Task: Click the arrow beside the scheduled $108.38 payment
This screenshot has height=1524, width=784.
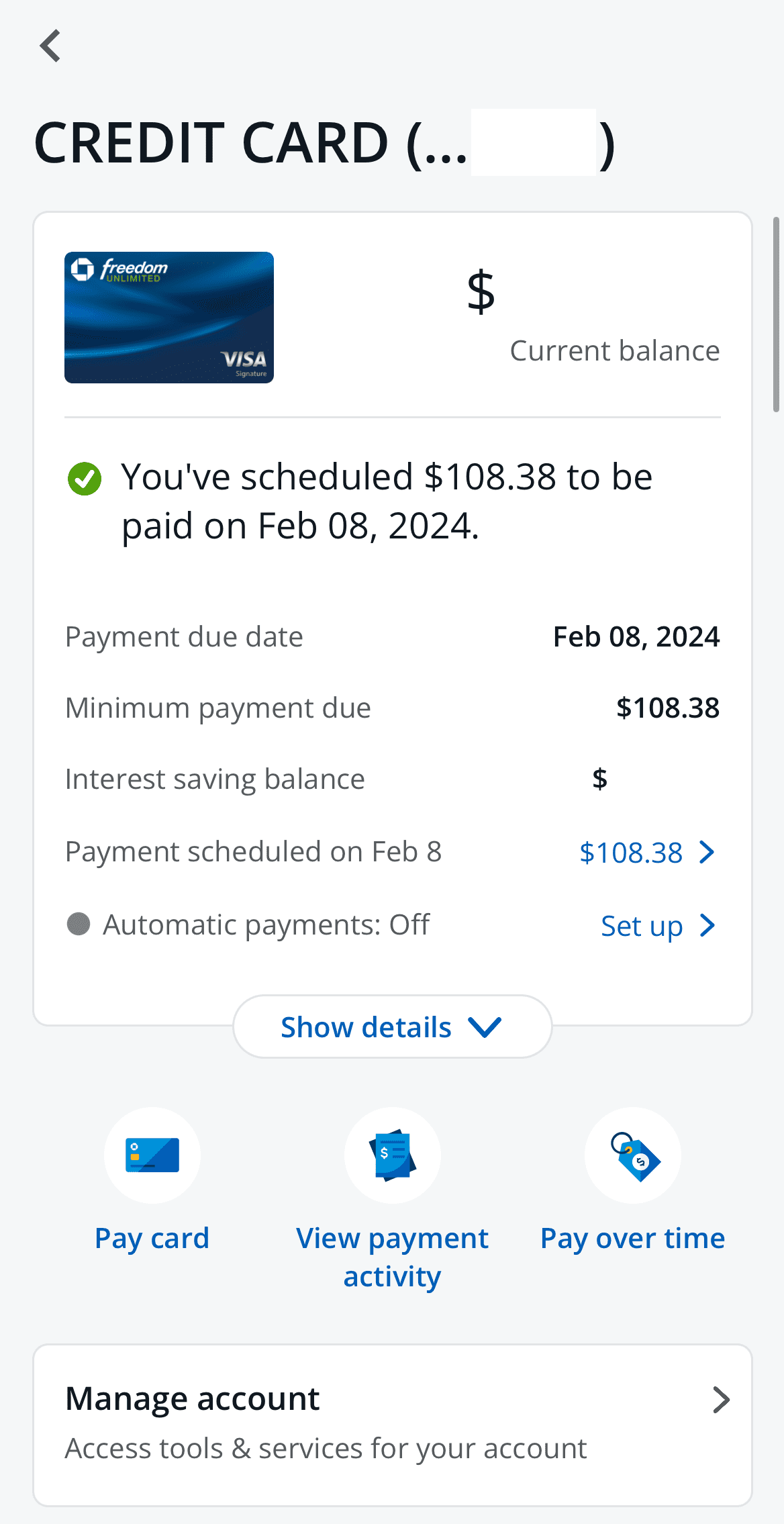Action: click(707, 852)
